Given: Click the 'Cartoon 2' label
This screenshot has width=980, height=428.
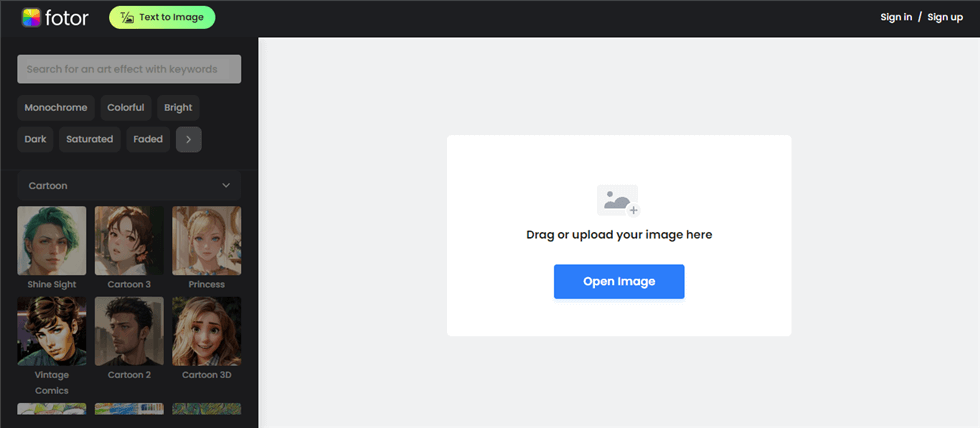Looking at the screenshot, I should click(129, 375).
